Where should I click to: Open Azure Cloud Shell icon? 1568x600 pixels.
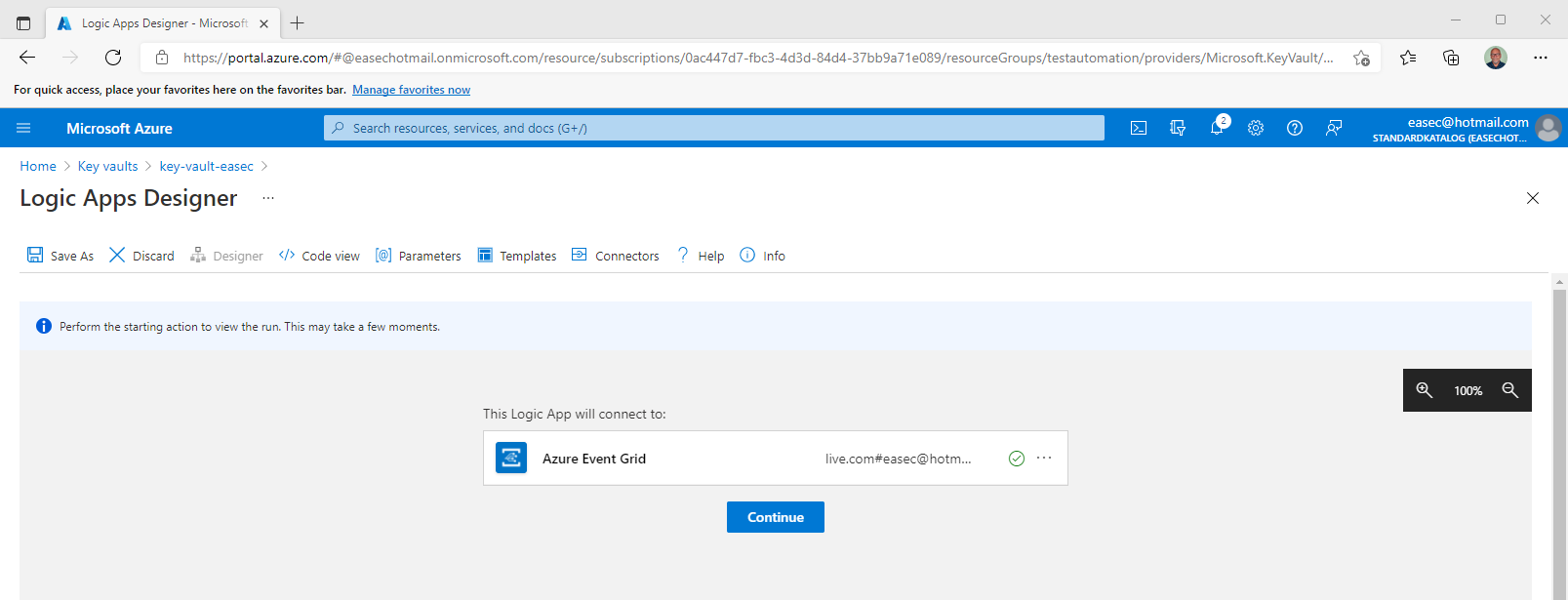(x=1138, y=128)
